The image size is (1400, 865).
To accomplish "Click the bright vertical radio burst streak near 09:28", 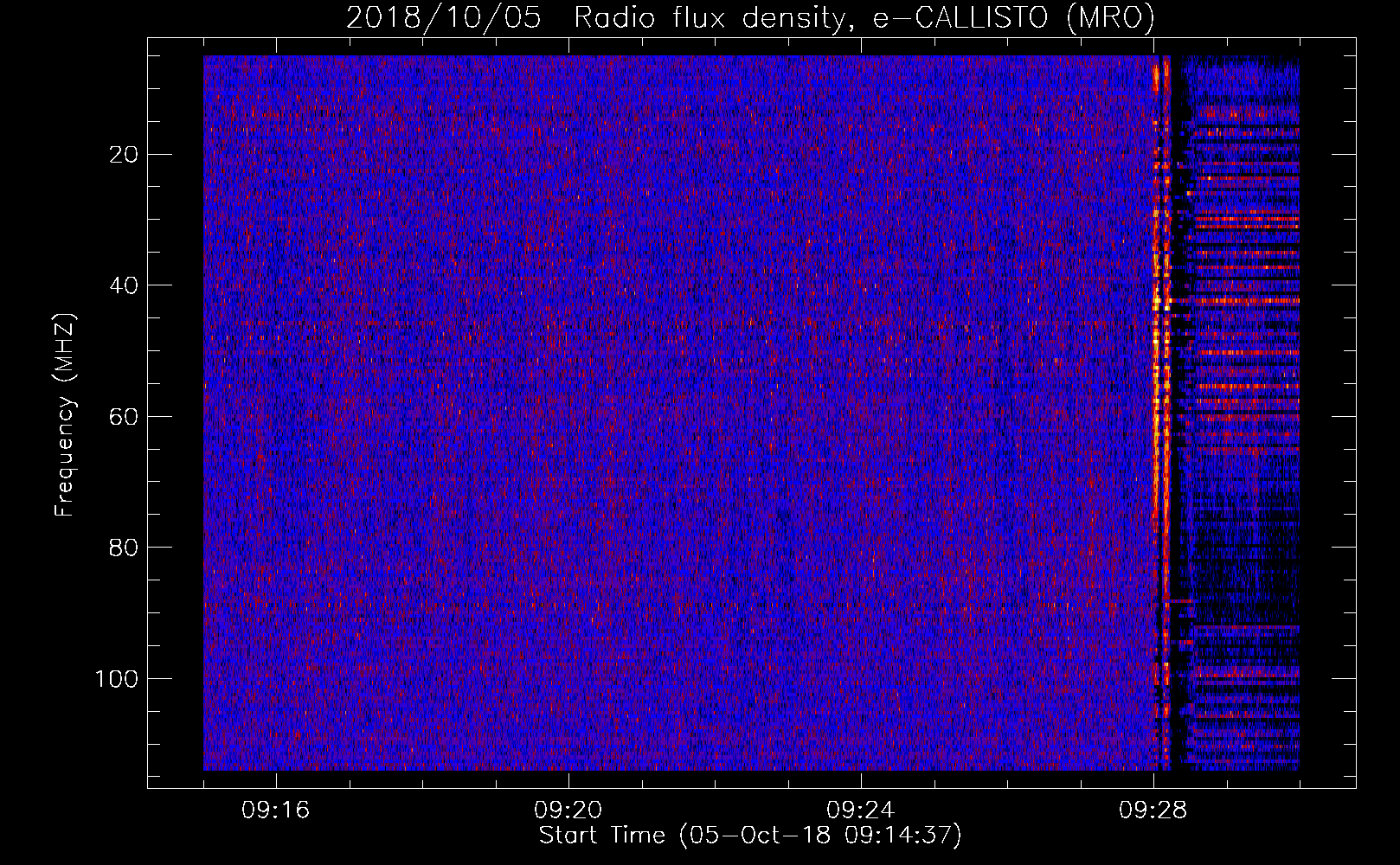I will (1161, 413).
